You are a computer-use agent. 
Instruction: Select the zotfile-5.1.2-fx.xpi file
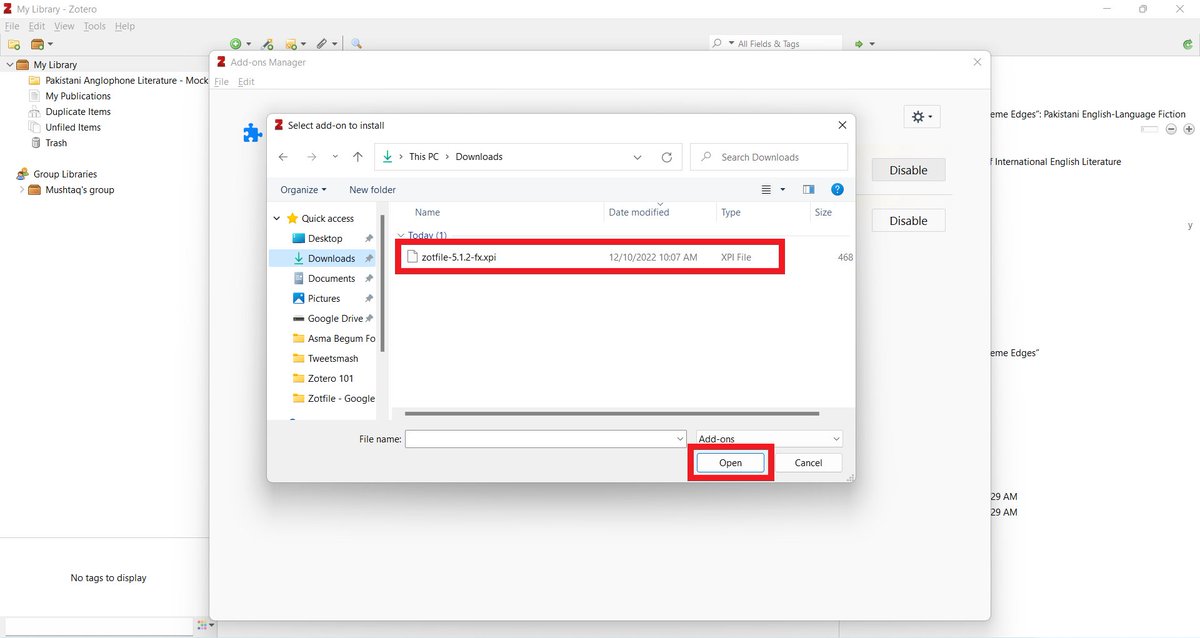[x=456, y=256]
